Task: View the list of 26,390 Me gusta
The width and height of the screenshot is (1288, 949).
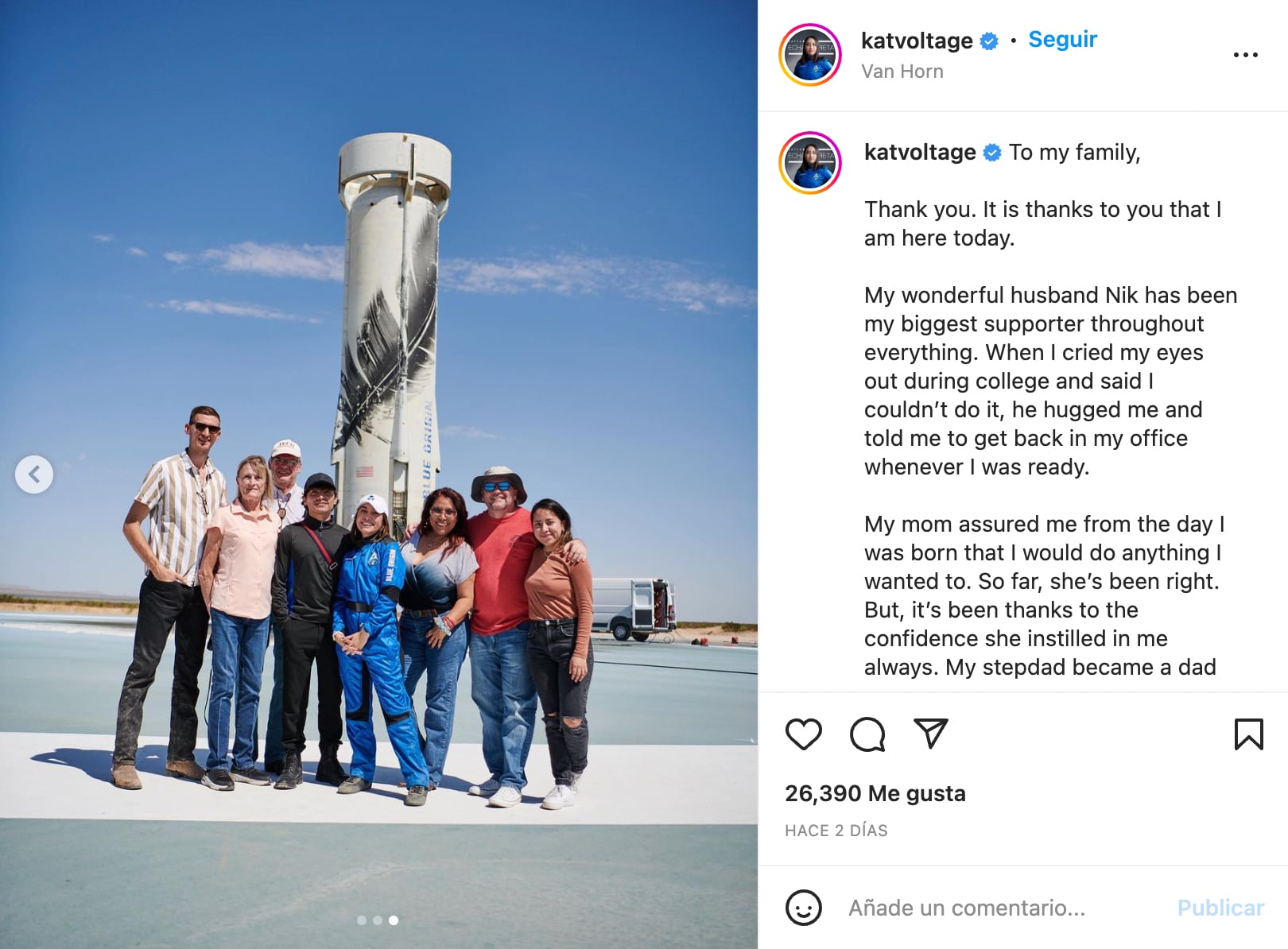Action: [875, 793]
